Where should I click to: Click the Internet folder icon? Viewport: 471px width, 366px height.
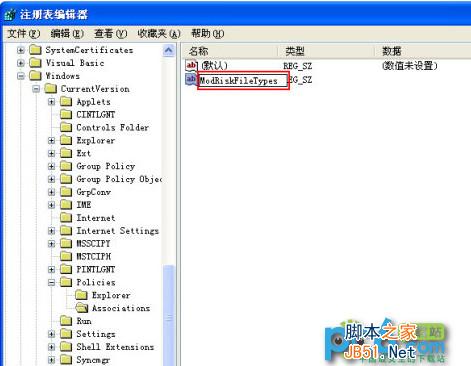(x=66, y=218)
